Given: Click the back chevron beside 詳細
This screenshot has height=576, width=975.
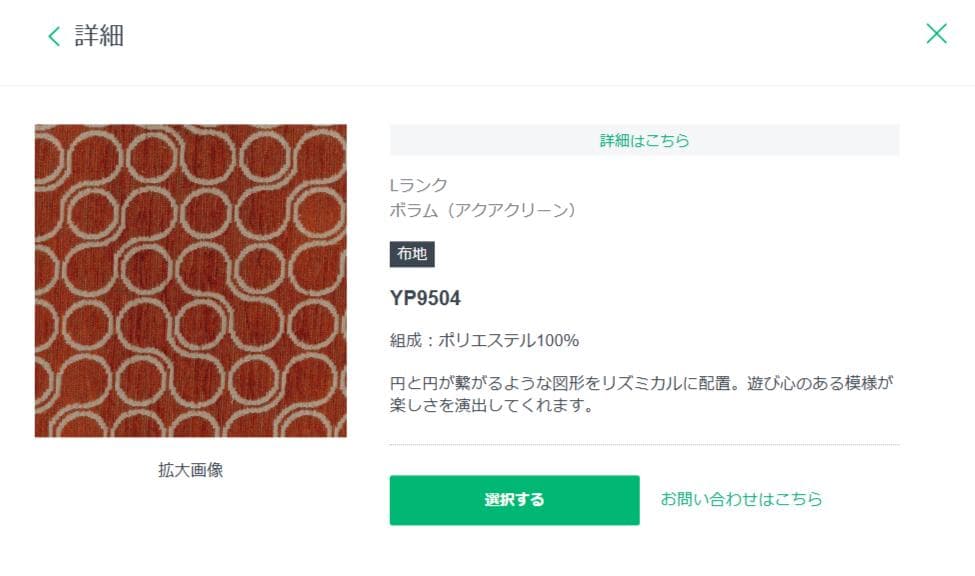Looking at the screenshot, I should click(54, 37).
